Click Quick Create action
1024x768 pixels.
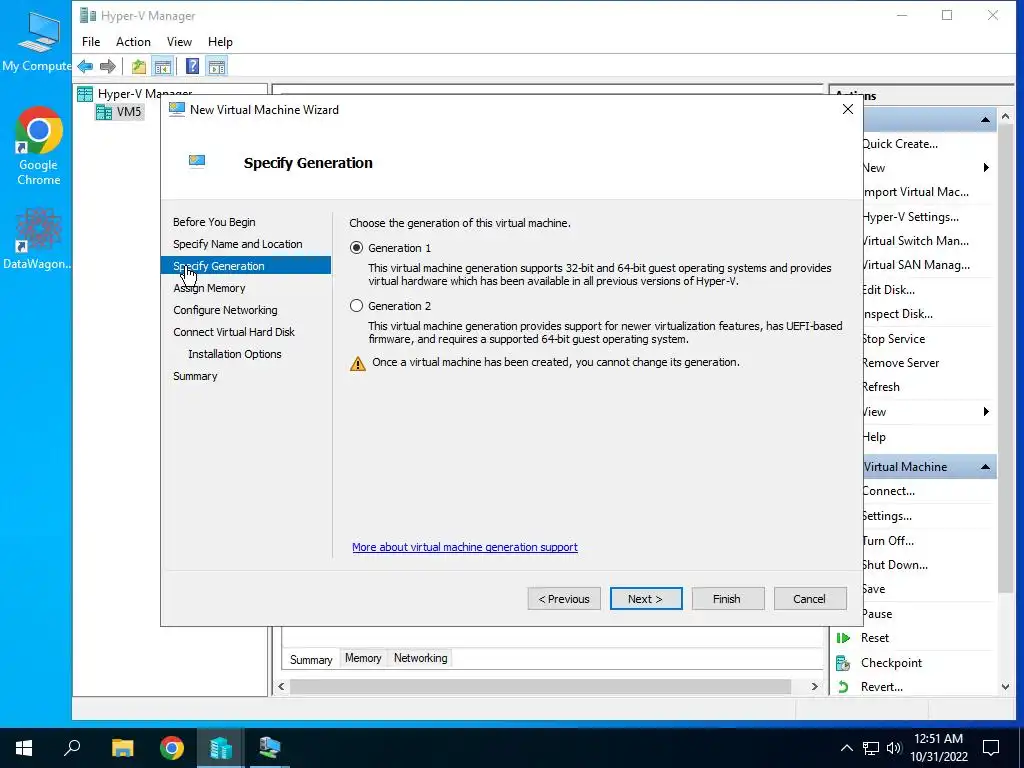tap(899, 144)
